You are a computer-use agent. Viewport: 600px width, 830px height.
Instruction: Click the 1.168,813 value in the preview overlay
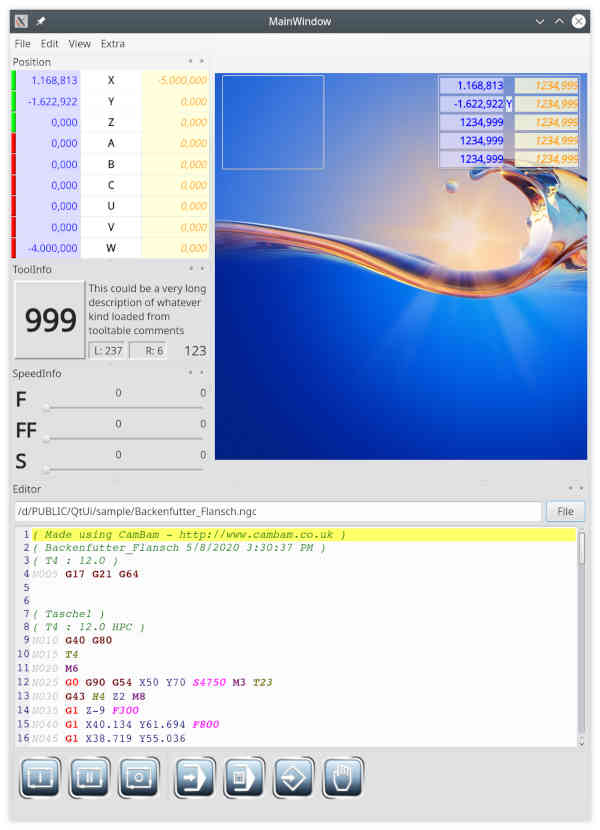[471, 85]
